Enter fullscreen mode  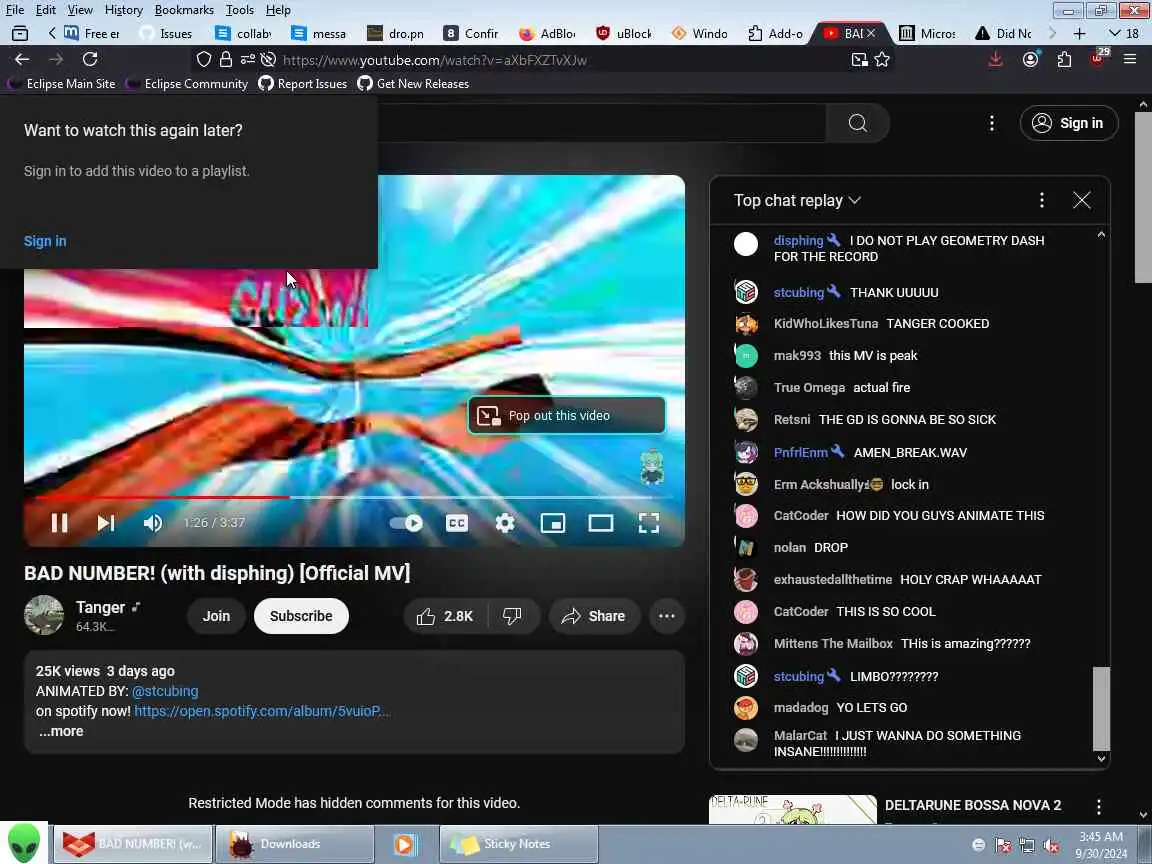tap(649, 522)
